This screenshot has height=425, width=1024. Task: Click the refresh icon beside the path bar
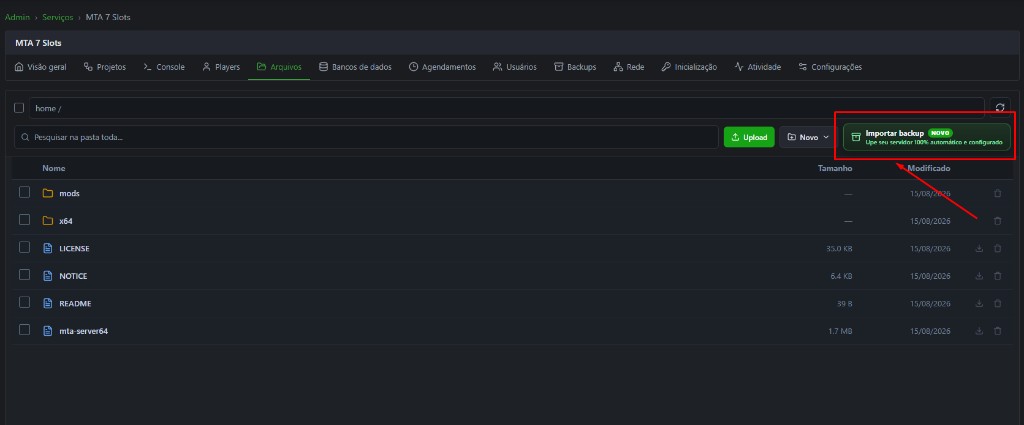coord(1000,108)
